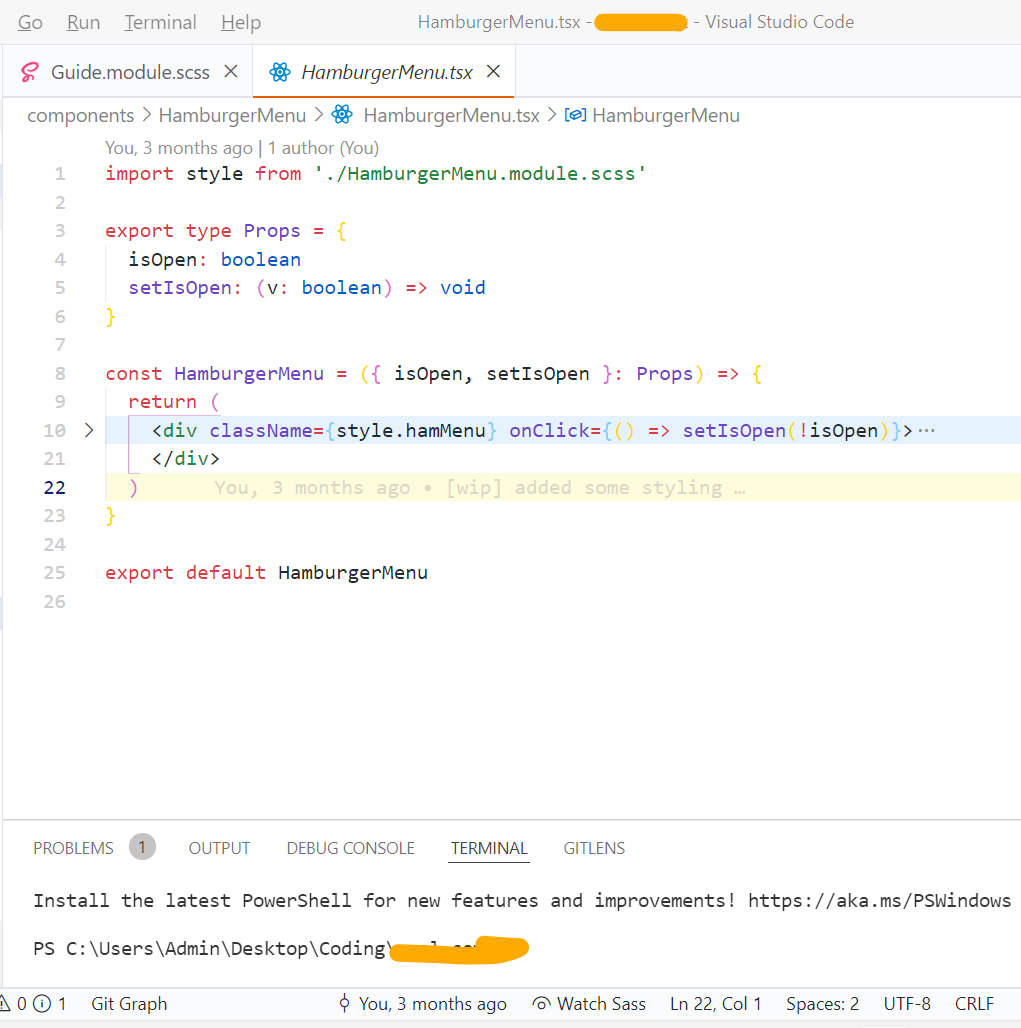Screen dimensions: 1021x1028
Task: Click the Ln 22, Col 1 cursor position
Action: pos(715,1004)
